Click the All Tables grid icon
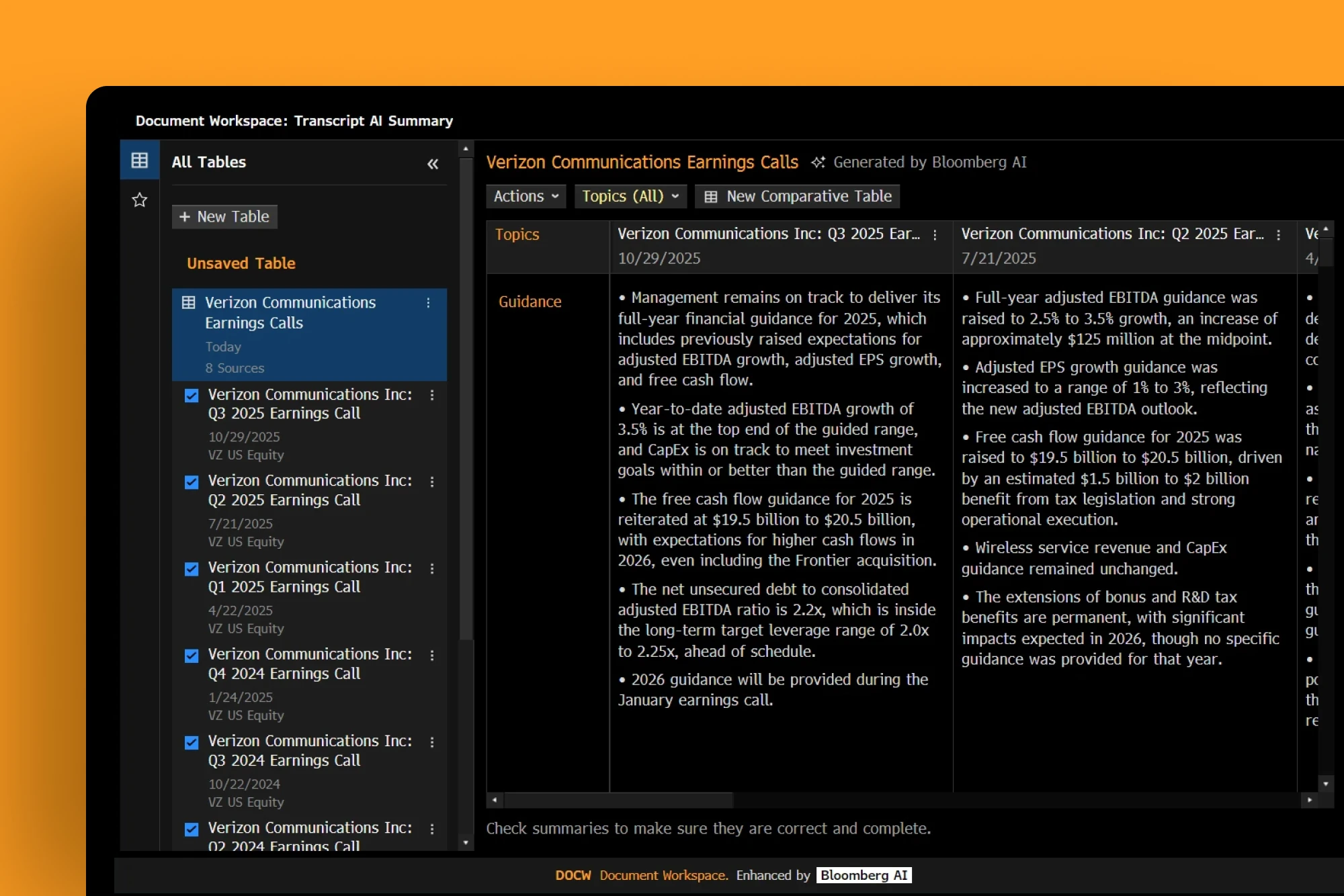Viewport: 1344px width, 896px height. tap(139, 161)
